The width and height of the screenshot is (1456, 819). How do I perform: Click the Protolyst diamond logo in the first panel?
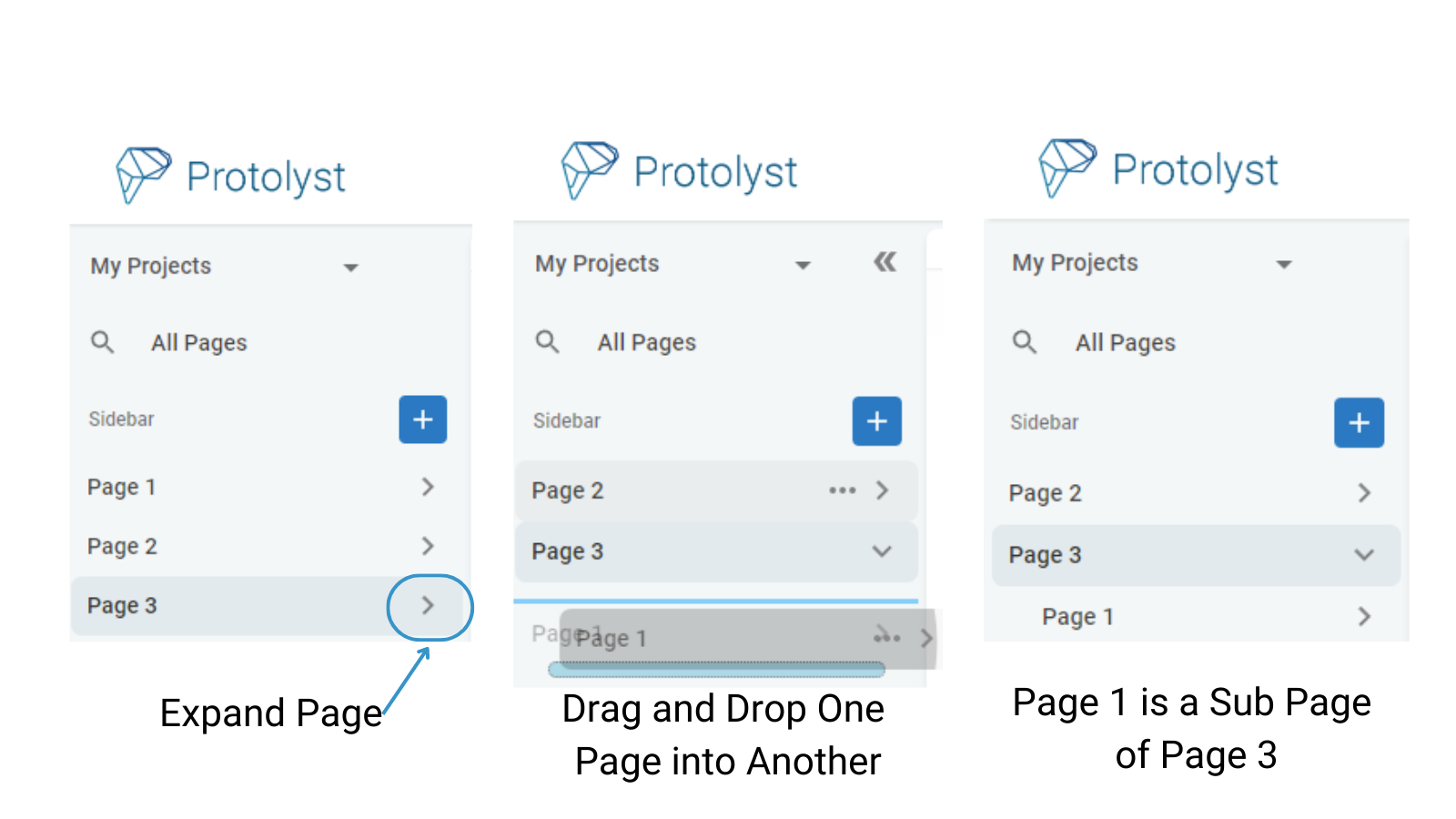click(x=144, y=175)
